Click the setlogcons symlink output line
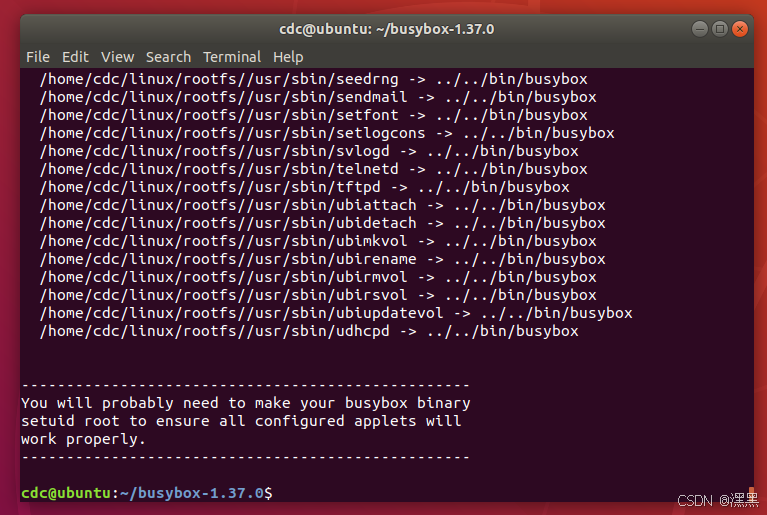Viewport: 767px width, 515px height. click(x=327, y=133)
